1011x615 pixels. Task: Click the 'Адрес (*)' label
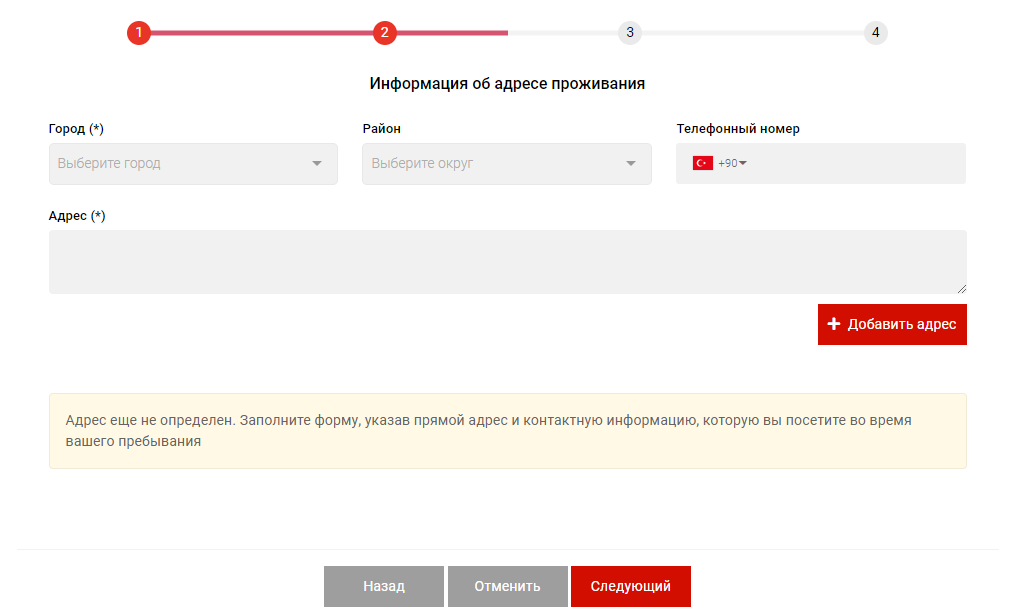(77, 216)
